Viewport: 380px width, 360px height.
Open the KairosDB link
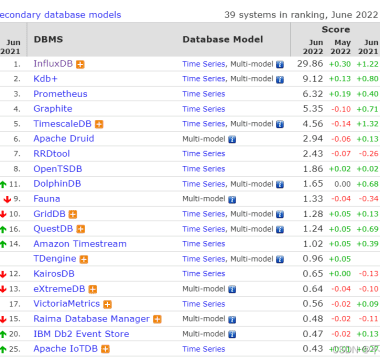tap(54, 274)
